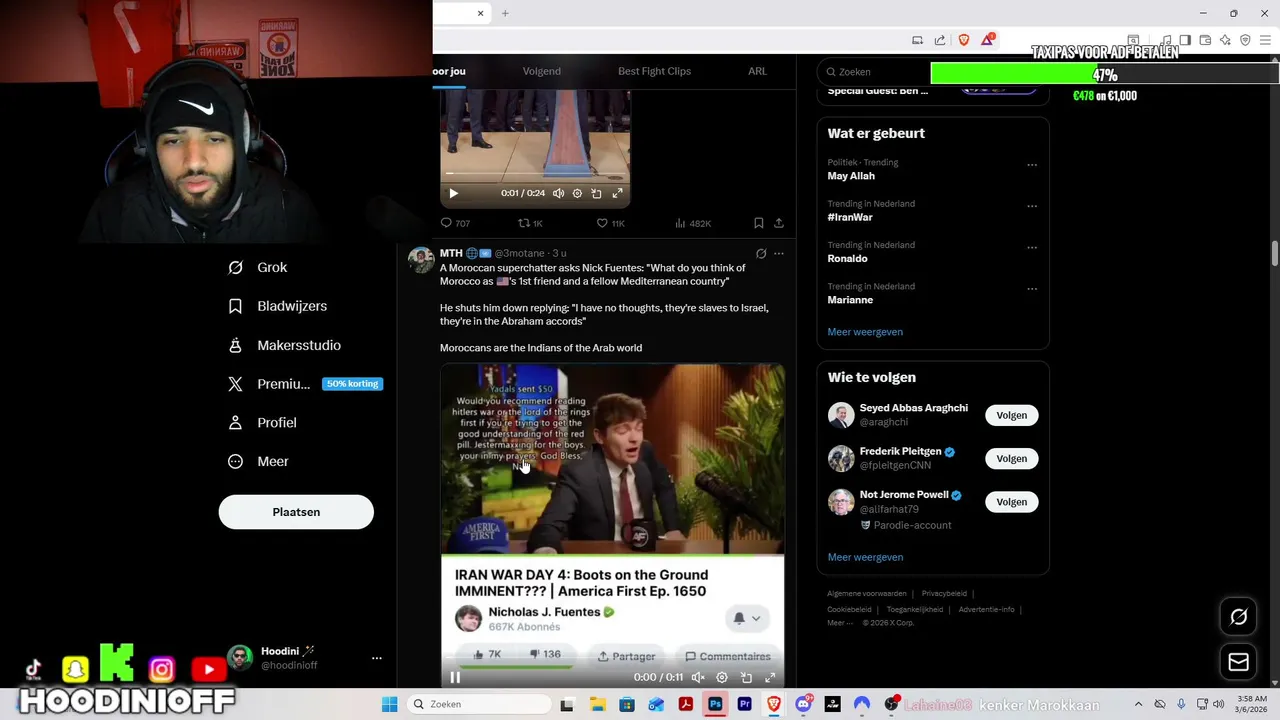Viewport: 1280px width, 720px height.
Task: Reply to the post with 707 comments
Action: click(455, 223)
